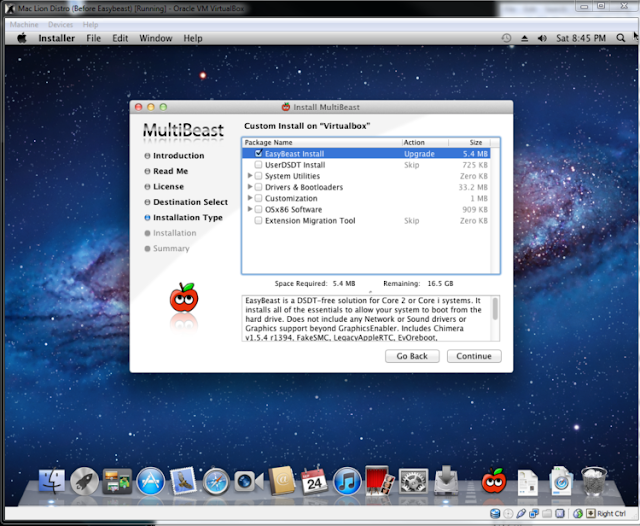Open the Installer menu
Screen dimensions: 640x526
[56, 38]
